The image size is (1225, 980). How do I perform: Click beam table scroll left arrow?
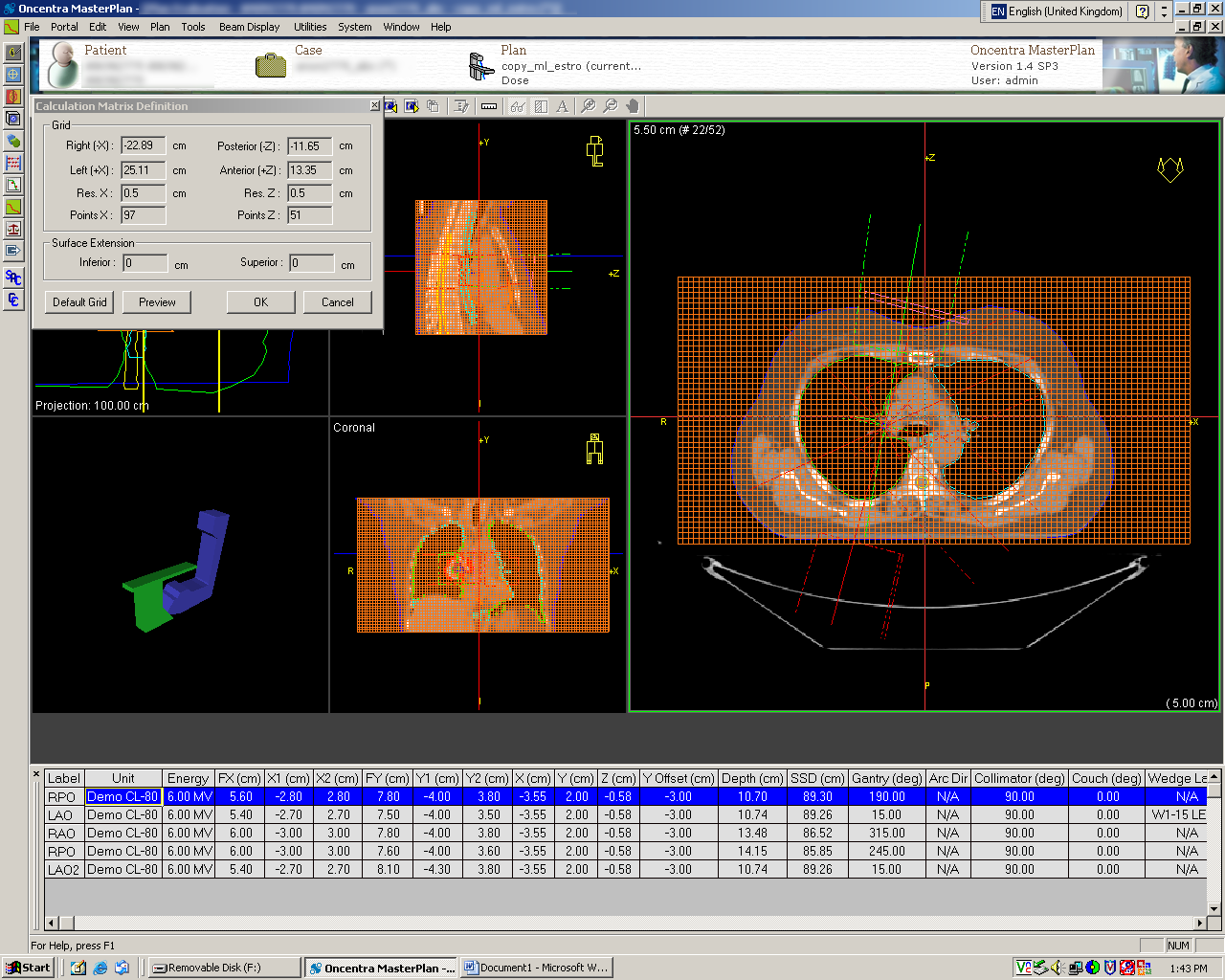(52, 924)
